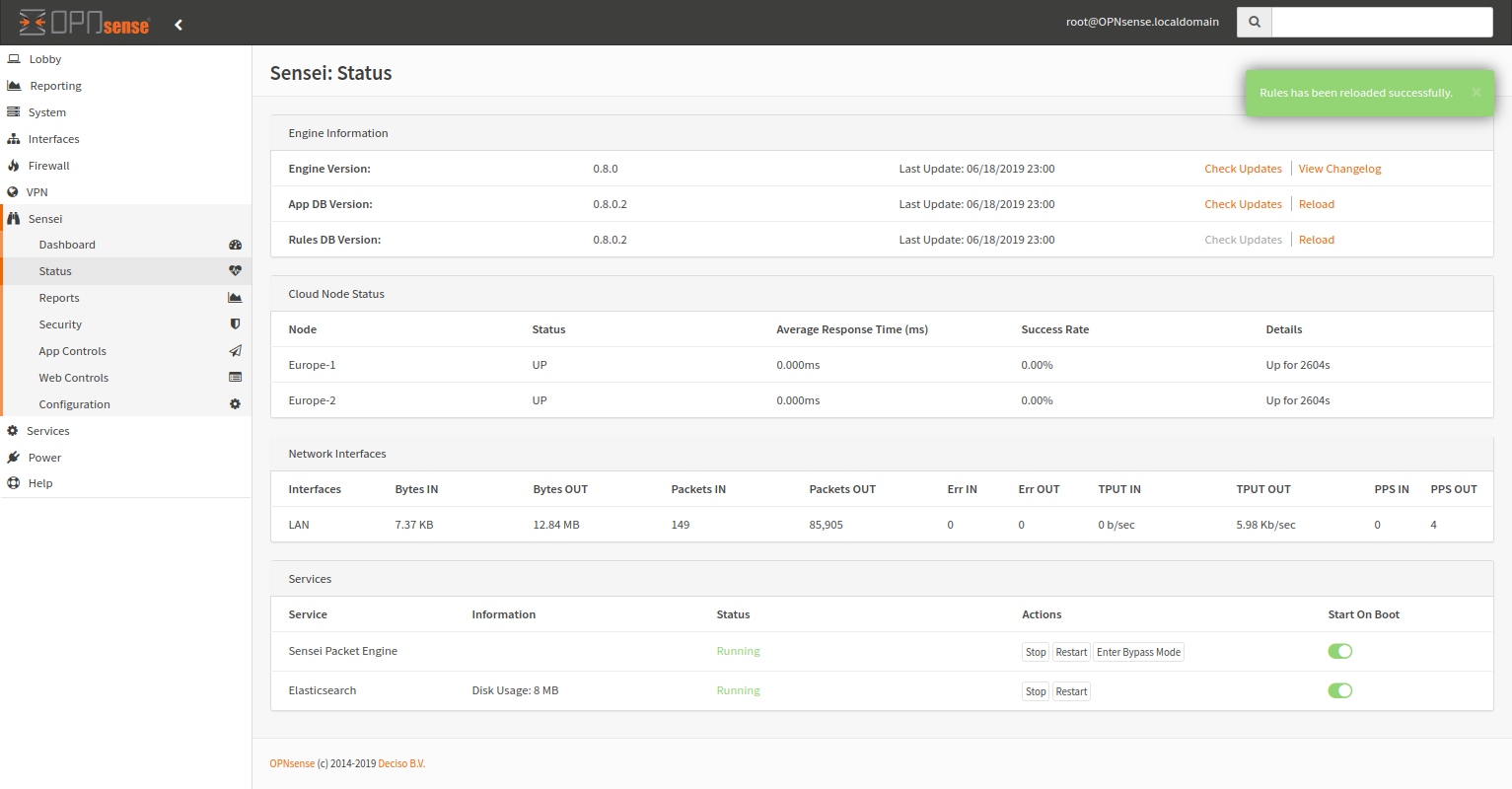Toggle Start On Boot for Elasticsearch
Screen dimensions: 1512x789
click(x=1339, y=690)
